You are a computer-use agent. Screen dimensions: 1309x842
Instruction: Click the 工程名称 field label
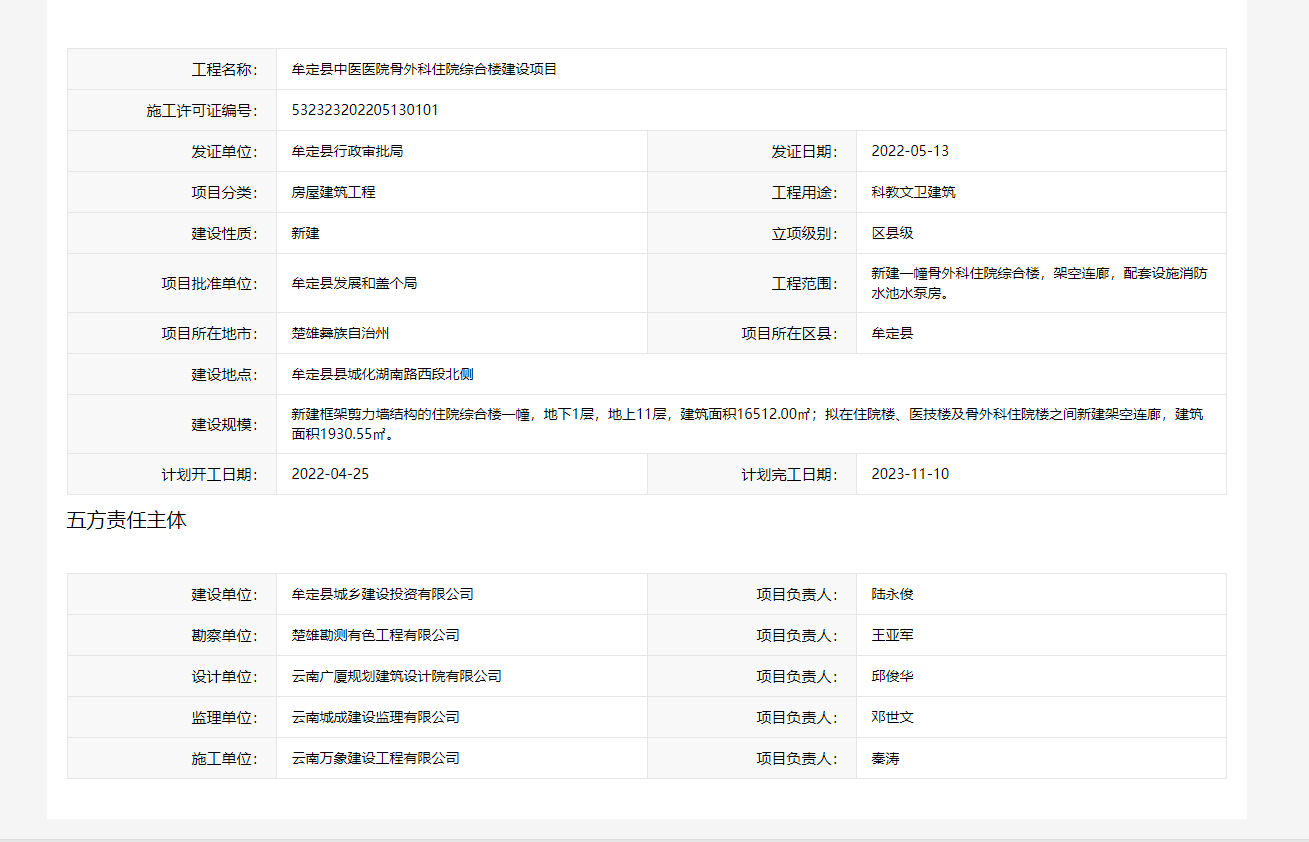click(x=224, y=69)
